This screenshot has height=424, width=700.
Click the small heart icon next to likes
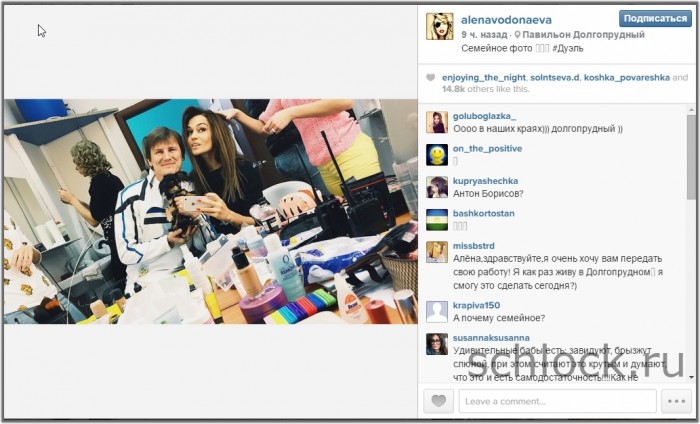(x=430, y=78)
